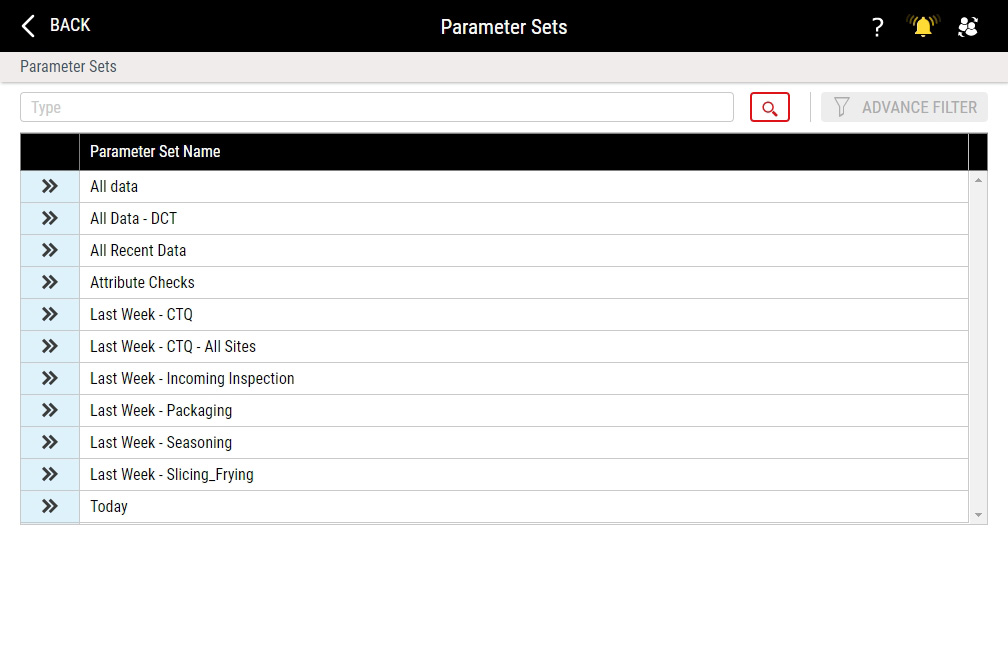Open the notifications bell icon

pyautogui.click(x=923, y=26)
